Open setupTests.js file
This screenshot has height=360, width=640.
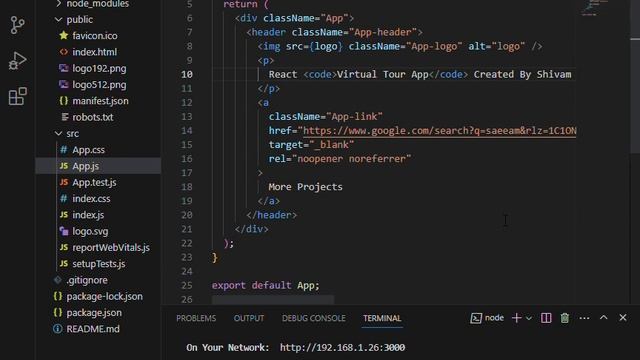click(x=98, y=264)
